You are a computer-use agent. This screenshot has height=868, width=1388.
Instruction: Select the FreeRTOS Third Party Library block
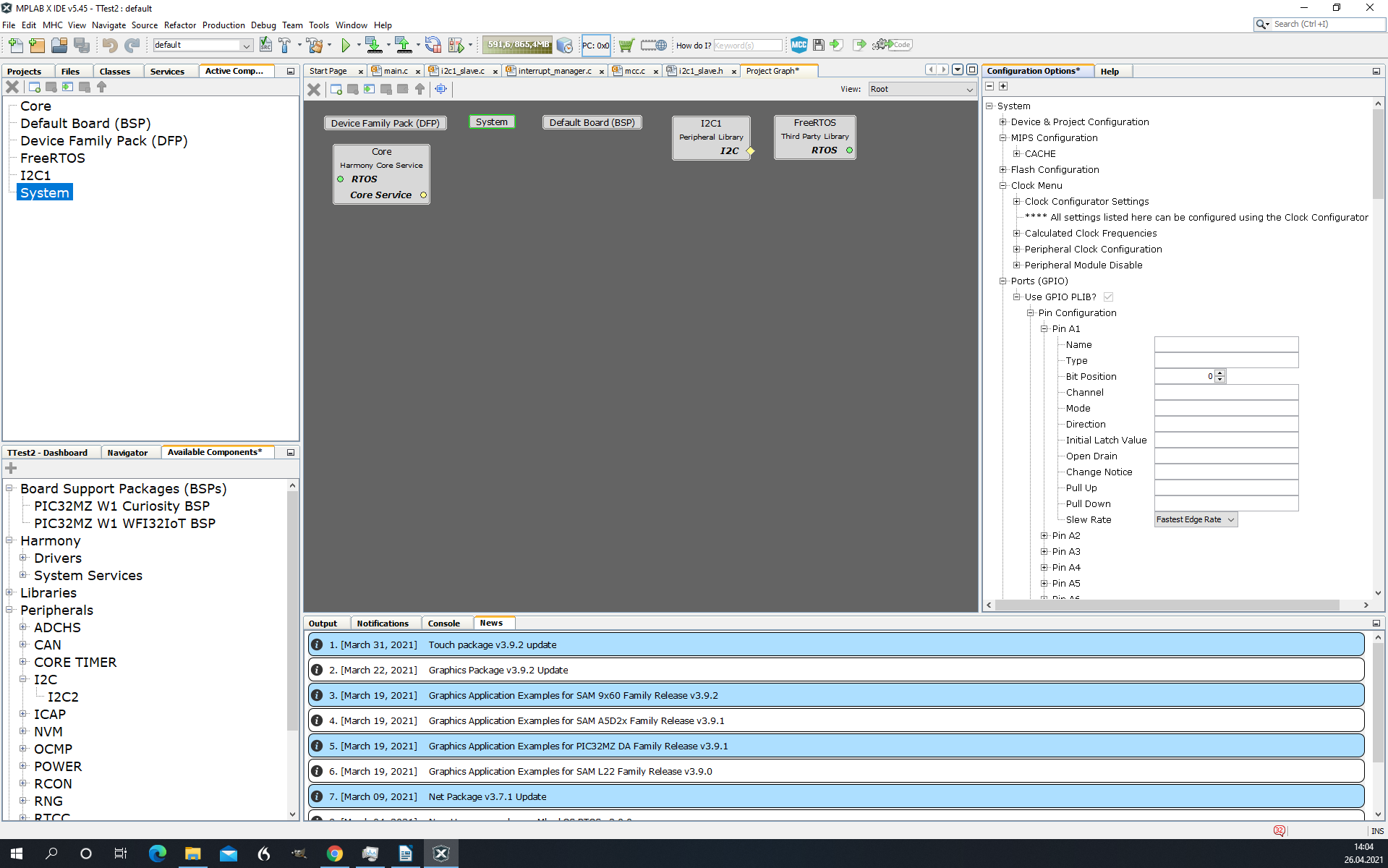[814, 137]
